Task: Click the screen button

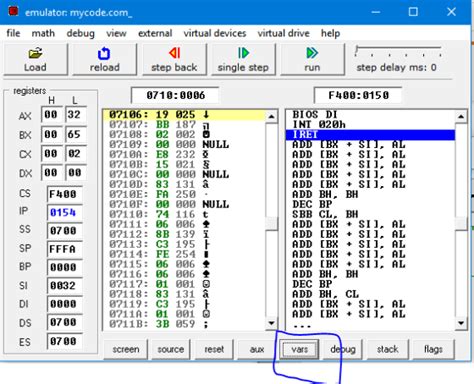Action: point(126,349)
